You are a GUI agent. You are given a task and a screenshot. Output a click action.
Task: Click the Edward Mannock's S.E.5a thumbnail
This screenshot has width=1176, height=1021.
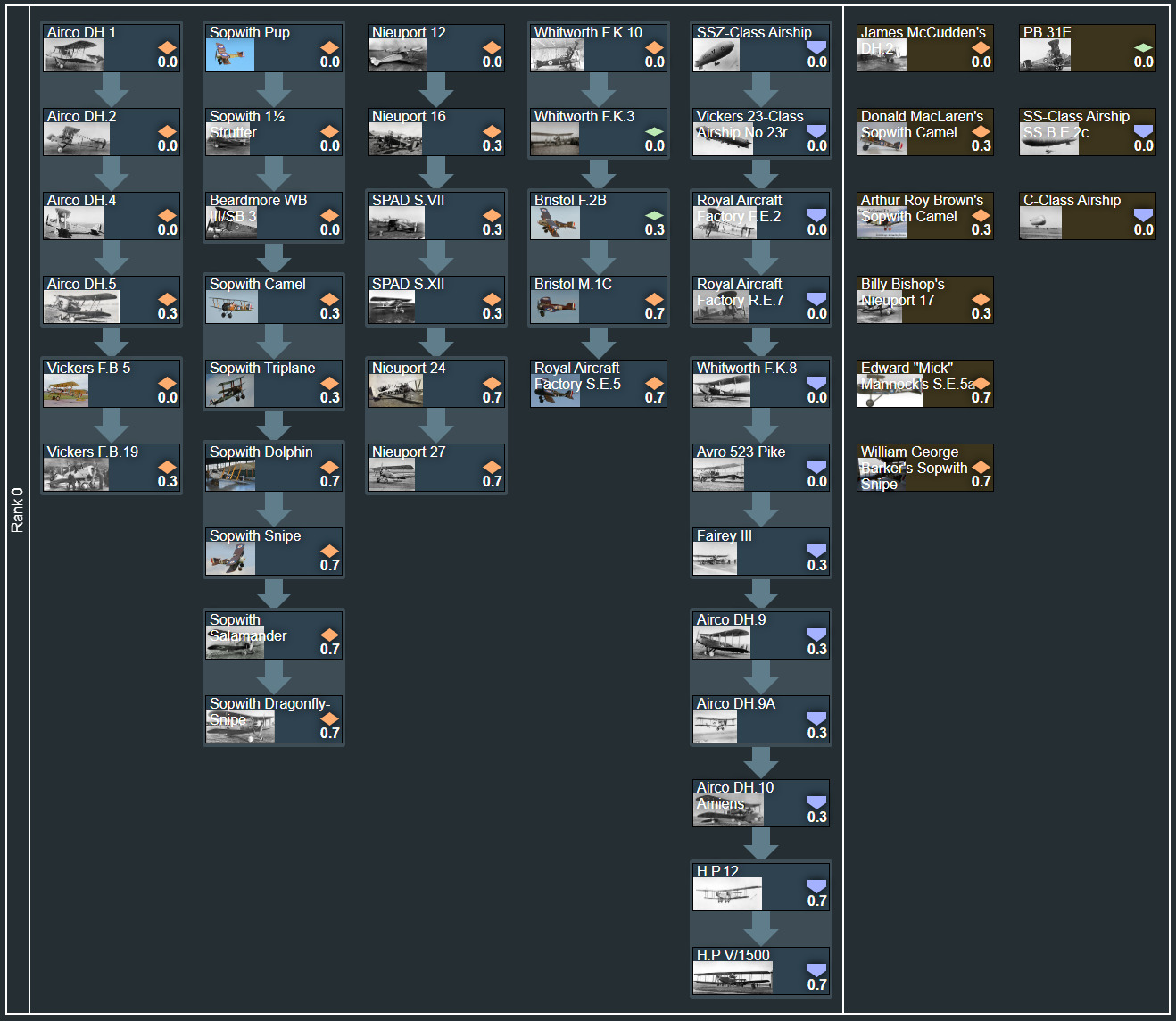[890, 393]
